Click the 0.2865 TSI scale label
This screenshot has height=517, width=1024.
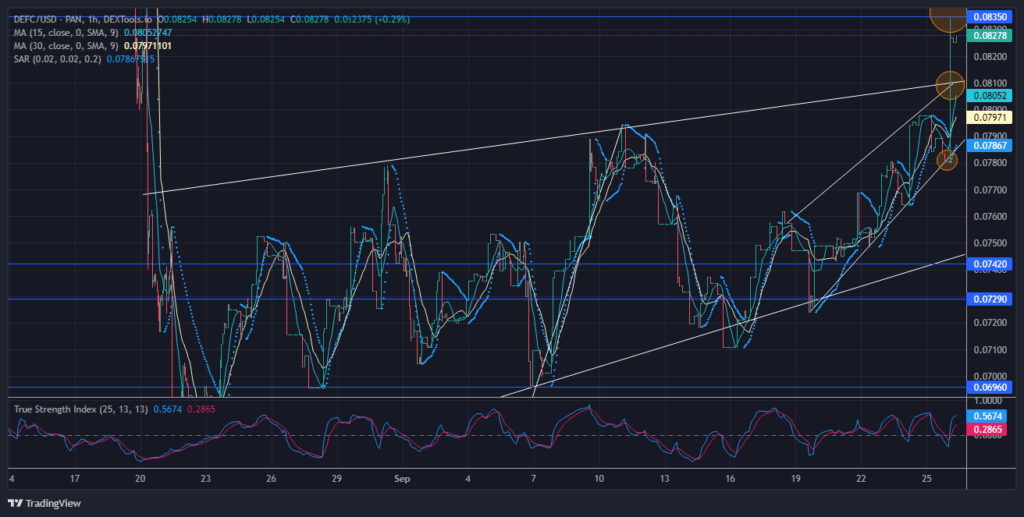coord(989,430)
